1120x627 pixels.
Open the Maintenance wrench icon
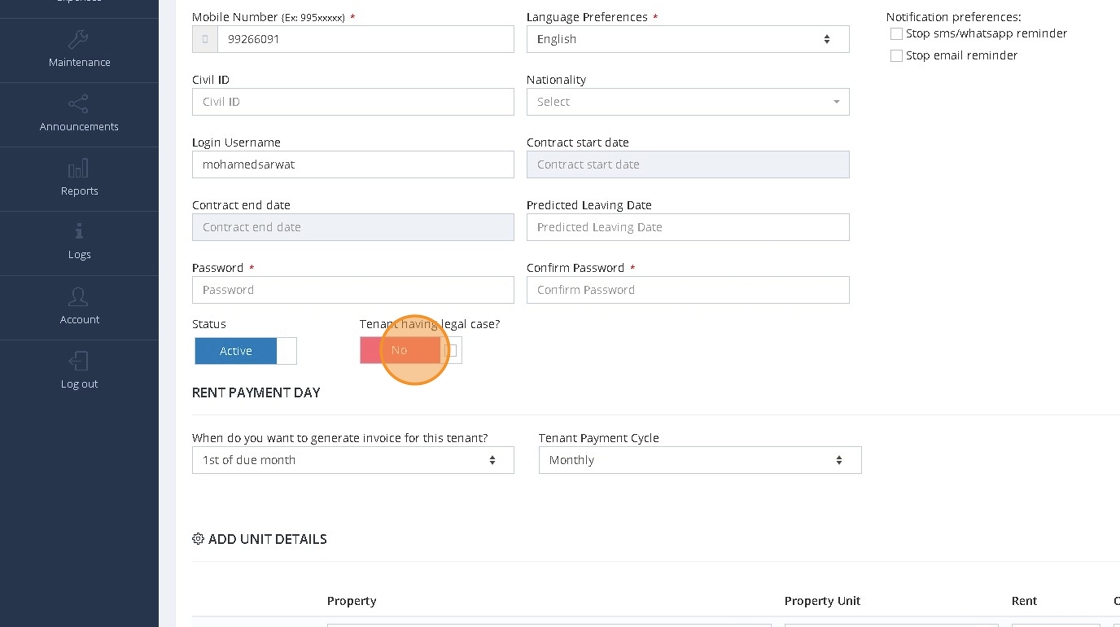(79, 40)
